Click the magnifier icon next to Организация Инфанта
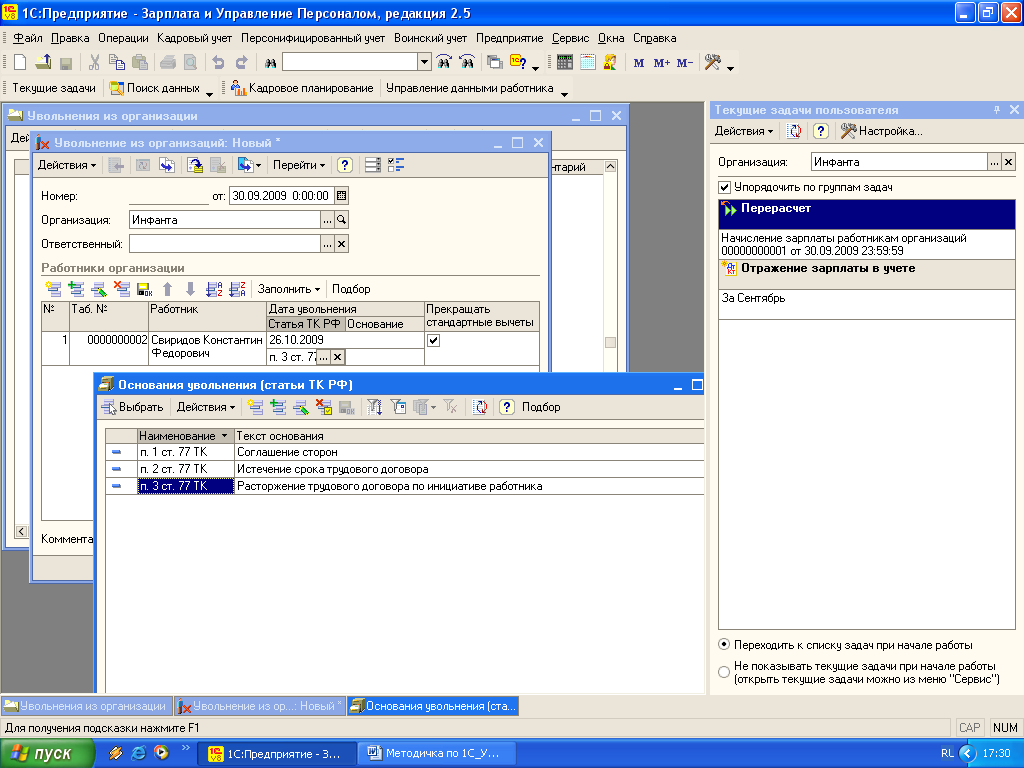Screen dimensions: 1024x768 pos(342,220)
